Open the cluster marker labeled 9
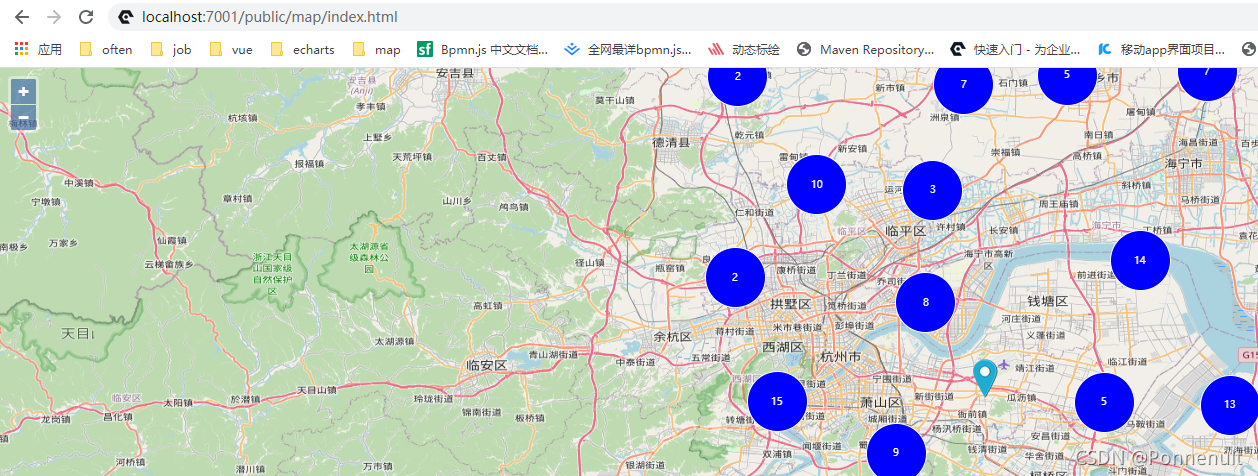Viewport: 1258px width, 476px height. [x=895, y=452]
